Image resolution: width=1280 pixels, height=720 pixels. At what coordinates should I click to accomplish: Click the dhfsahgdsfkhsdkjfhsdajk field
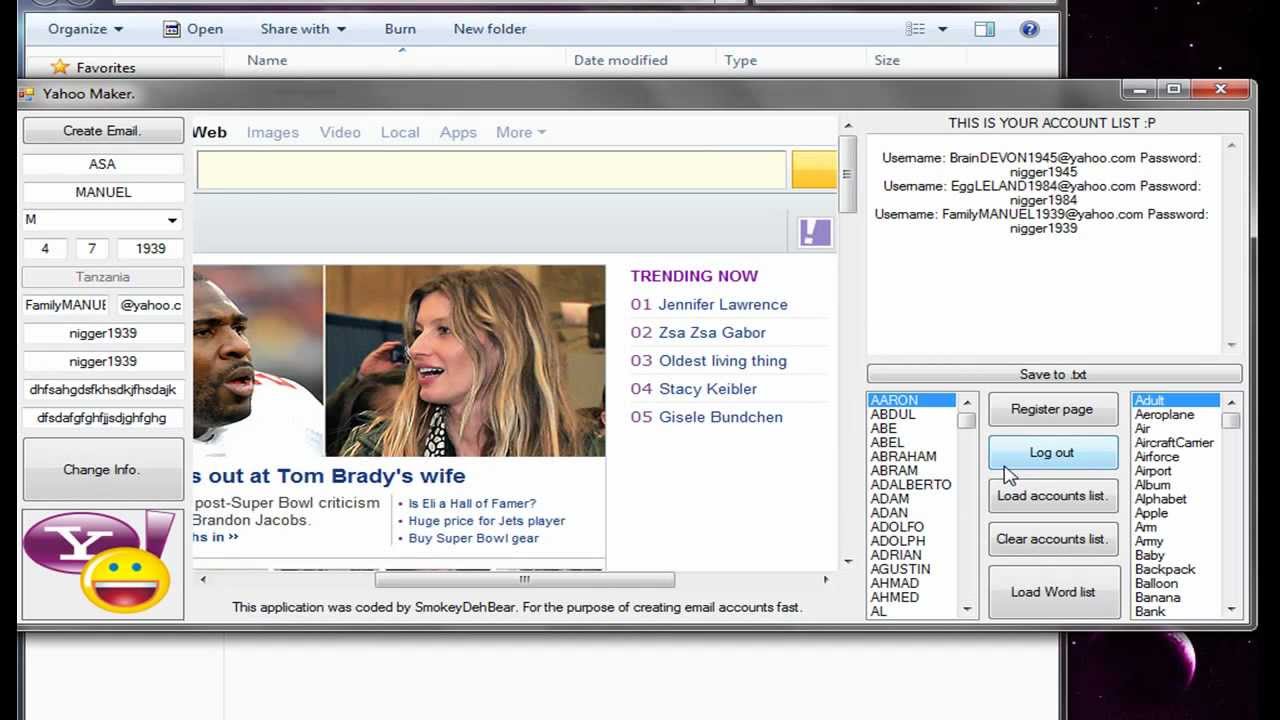pyautogui.click(x=102, y=390)
